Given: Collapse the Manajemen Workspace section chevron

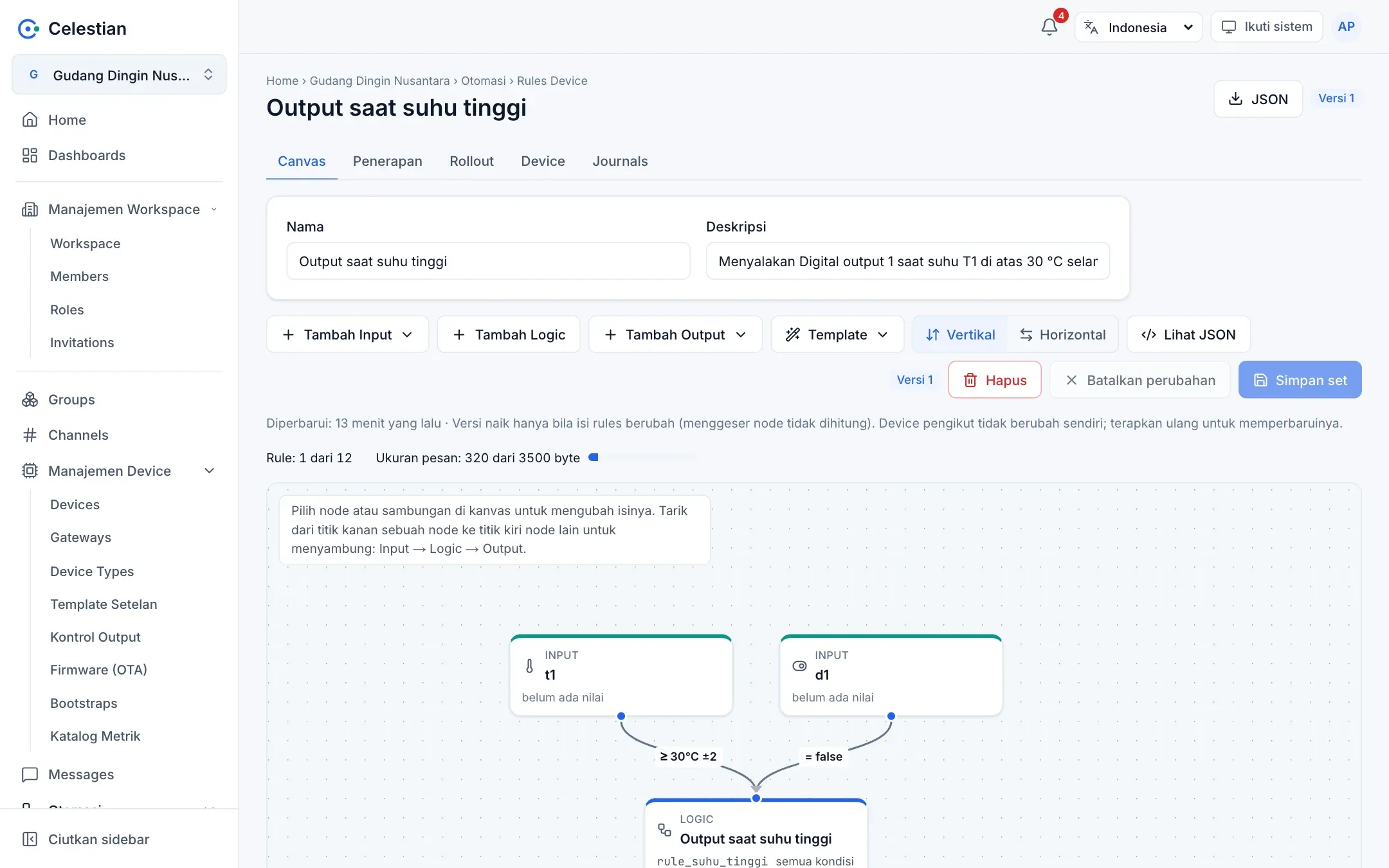Looking at the screenshot, I should coord(213,209).
